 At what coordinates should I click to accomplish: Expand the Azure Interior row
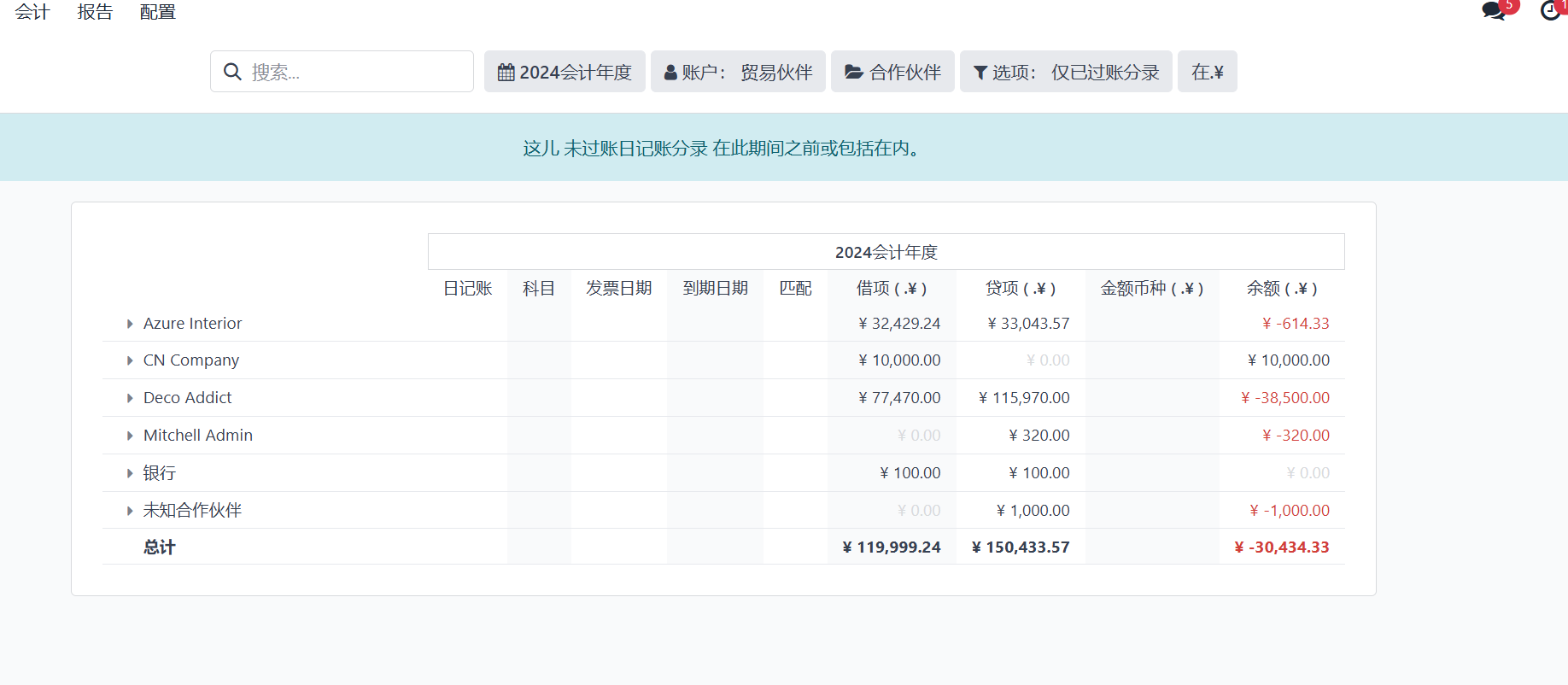(130, 324)
